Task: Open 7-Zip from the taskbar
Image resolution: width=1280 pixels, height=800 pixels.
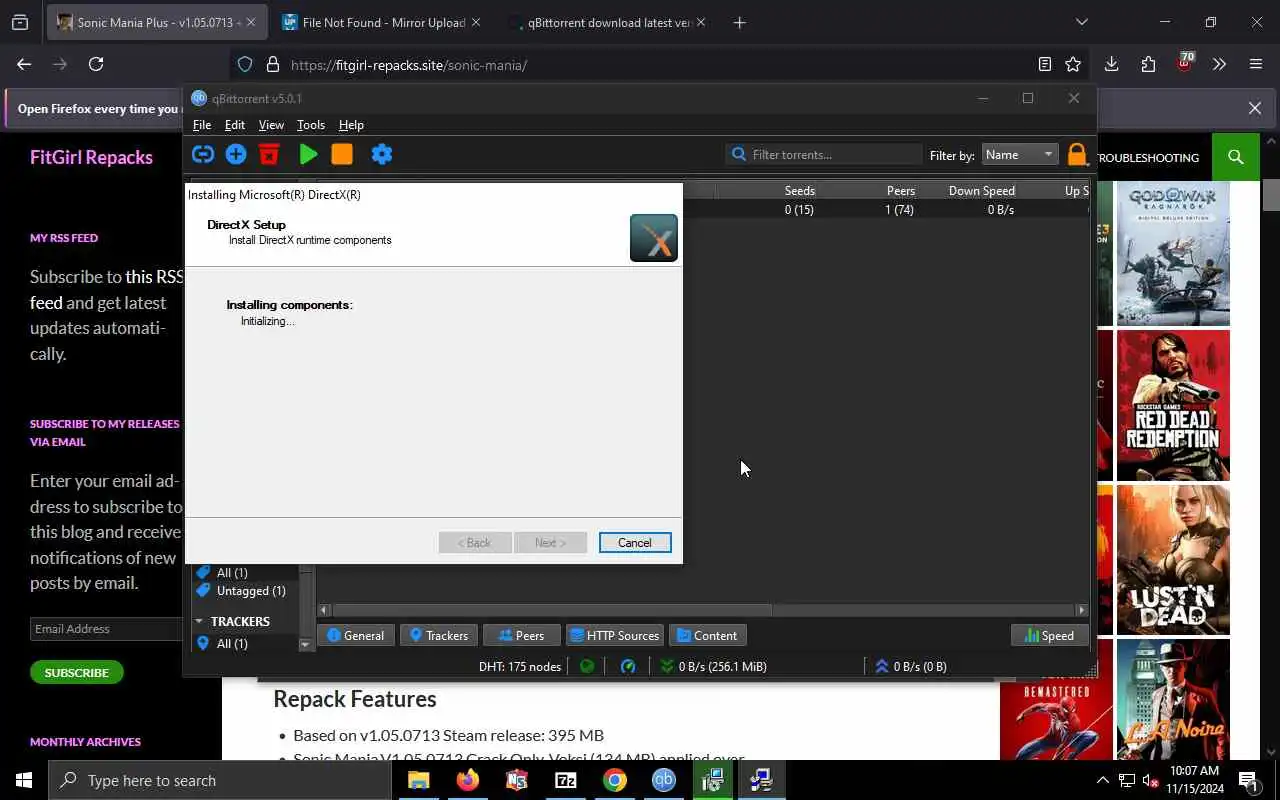Action: tap(565, 780)
